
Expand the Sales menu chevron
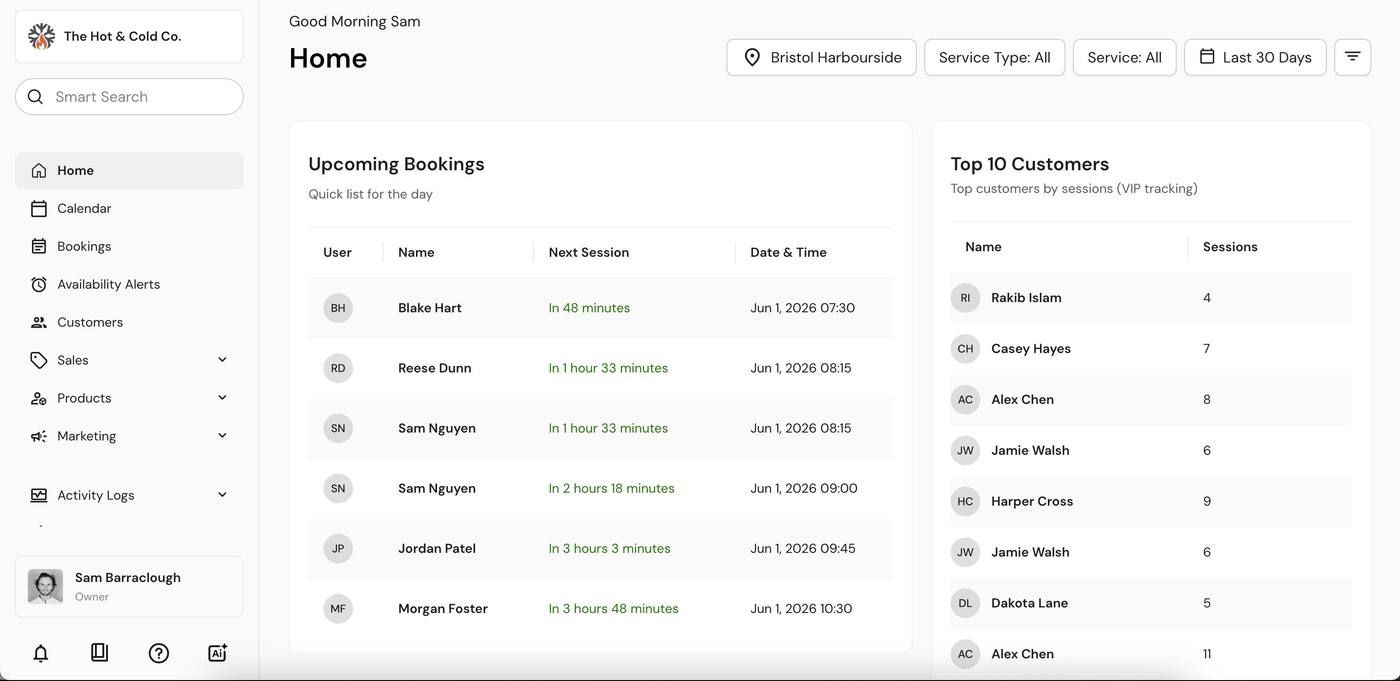point(222,360)
